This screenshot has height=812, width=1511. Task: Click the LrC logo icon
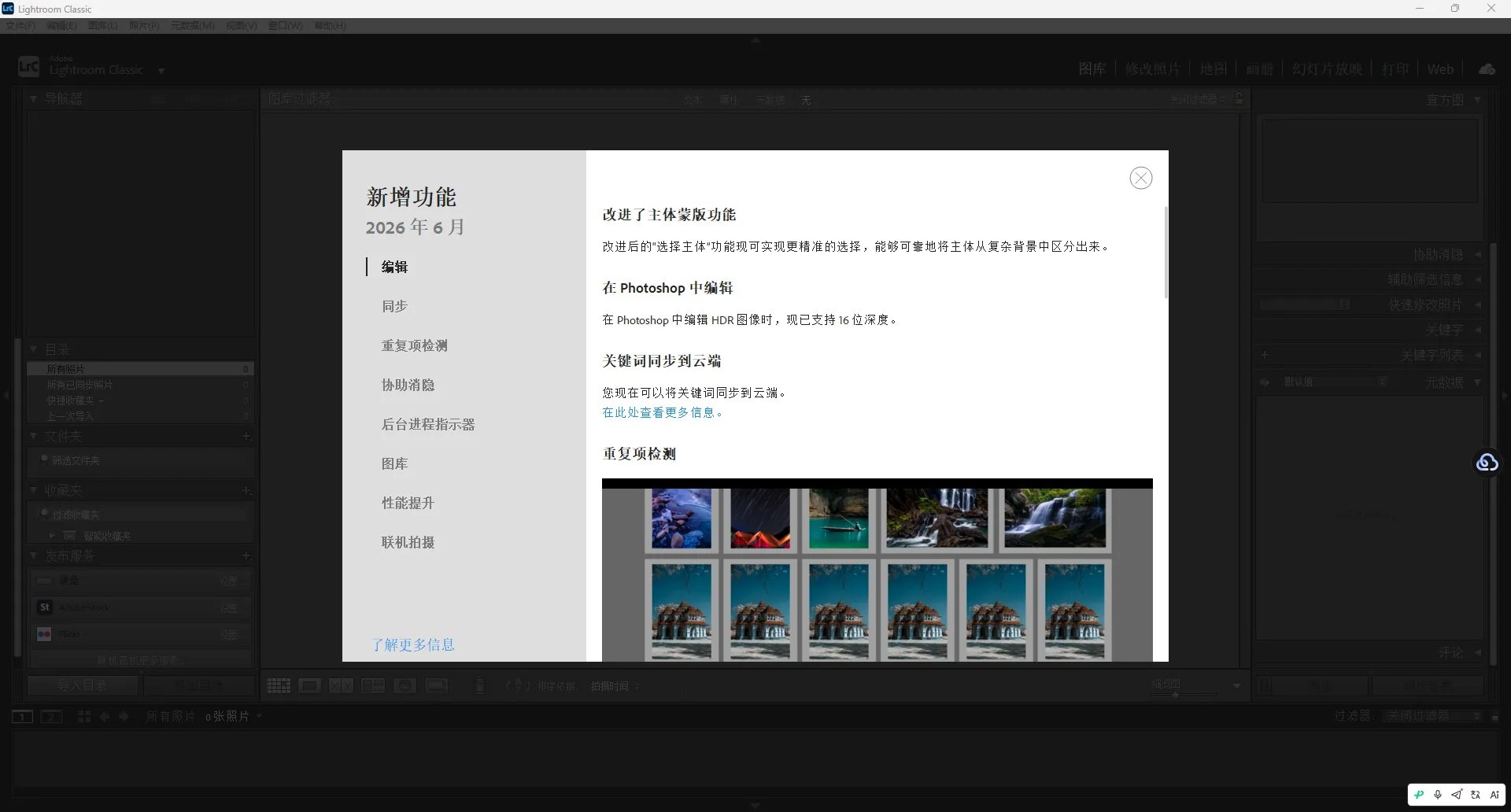[x=28, y=67]
